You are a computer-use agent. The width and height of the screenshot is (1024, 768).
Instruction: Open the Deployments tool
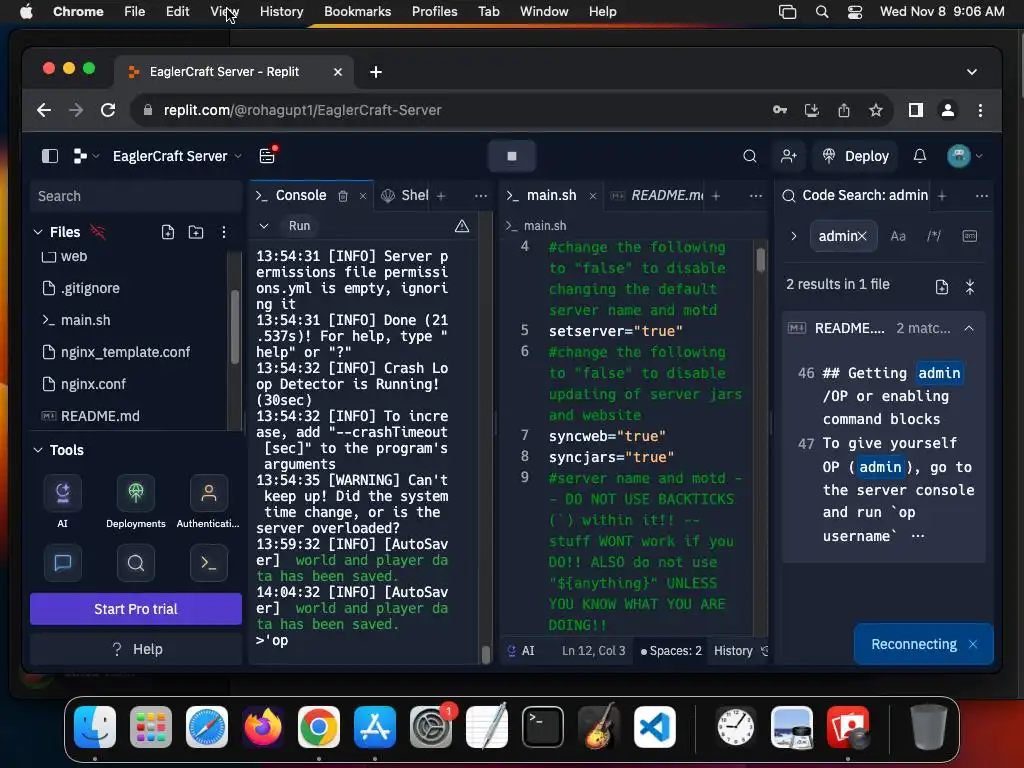pos(136,502)
